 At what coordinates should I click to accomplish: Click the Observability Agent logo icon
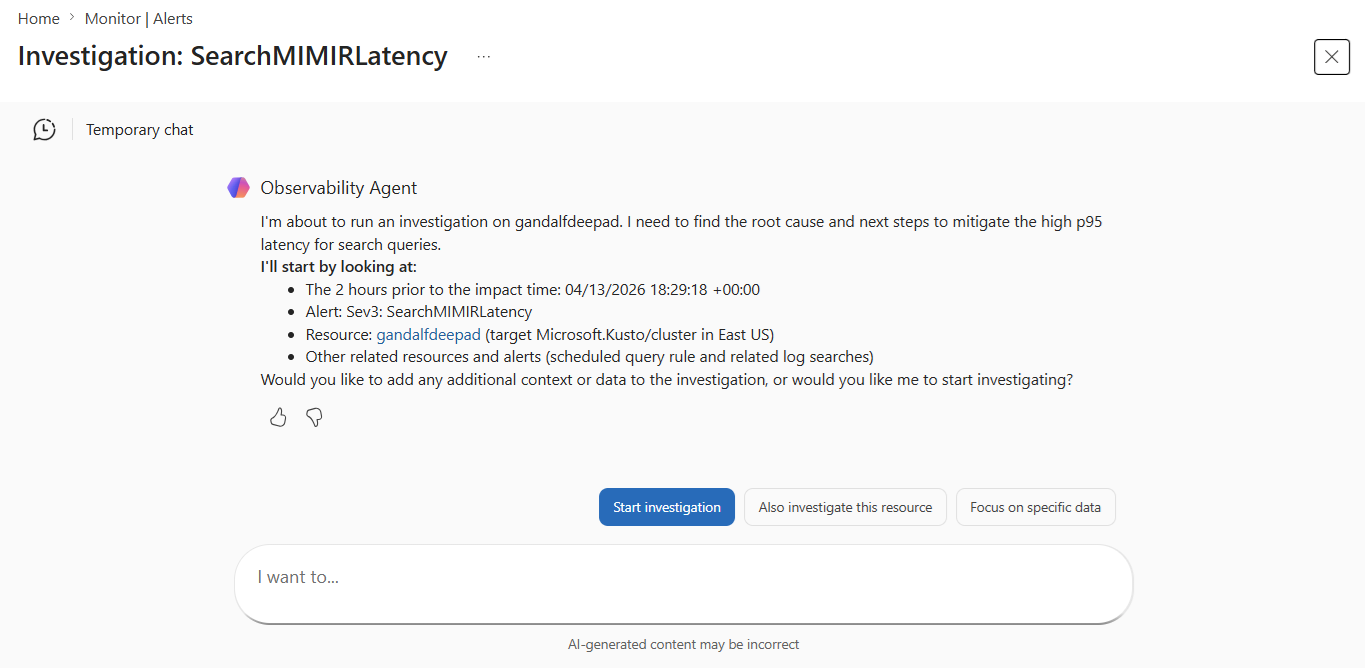[x=238, y=188]
